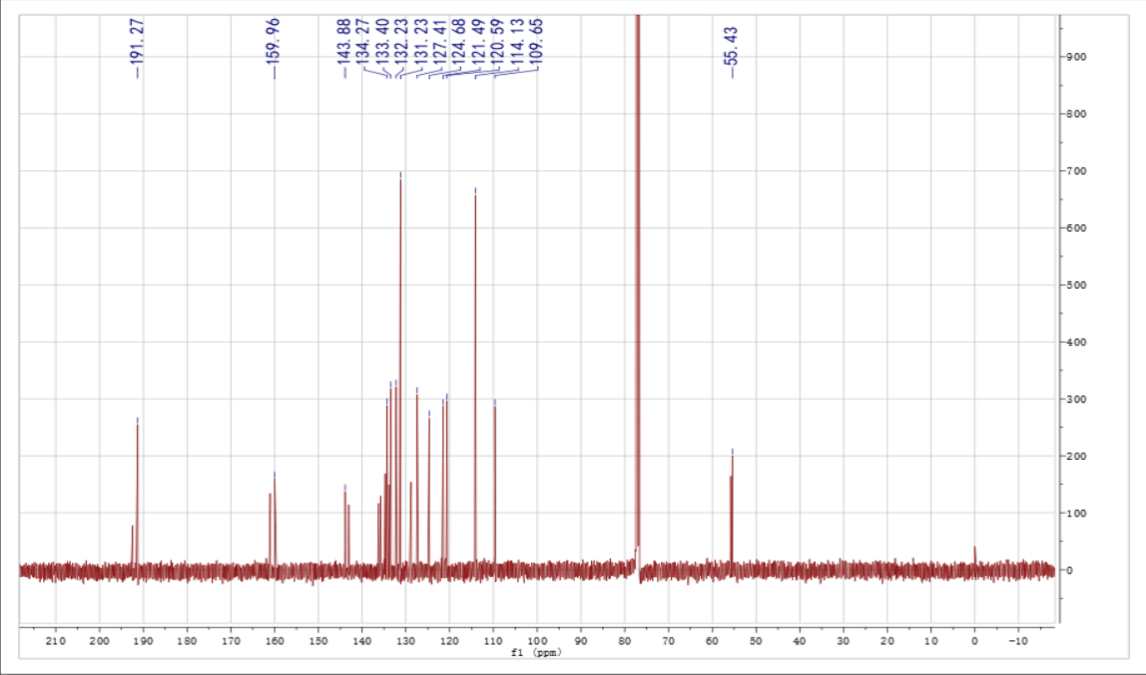Click the 900 intensity axis tick label
This screenshot has height=675, width=1146.
[1077, 57]
